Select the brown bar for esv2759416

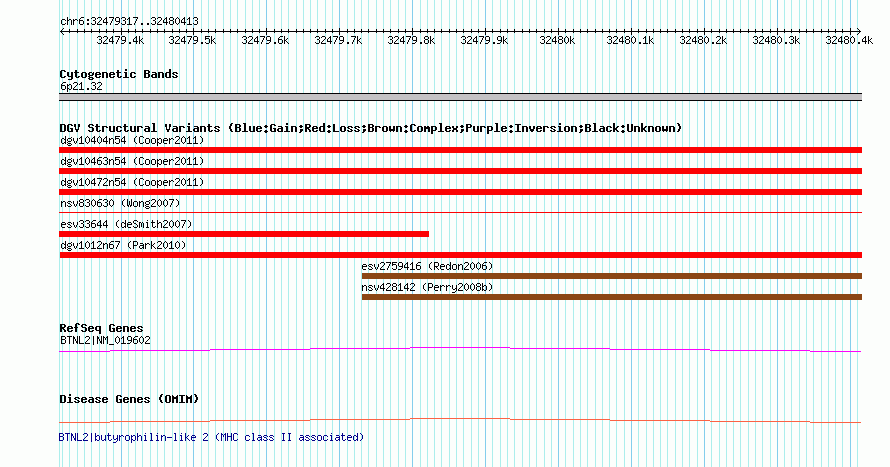click(x=612, y=276)
